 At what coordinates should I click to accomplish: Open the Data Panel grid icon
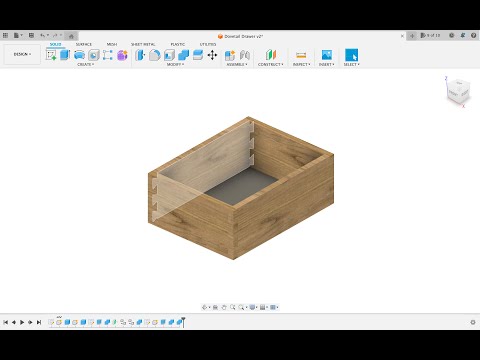[x=5, y=35]
